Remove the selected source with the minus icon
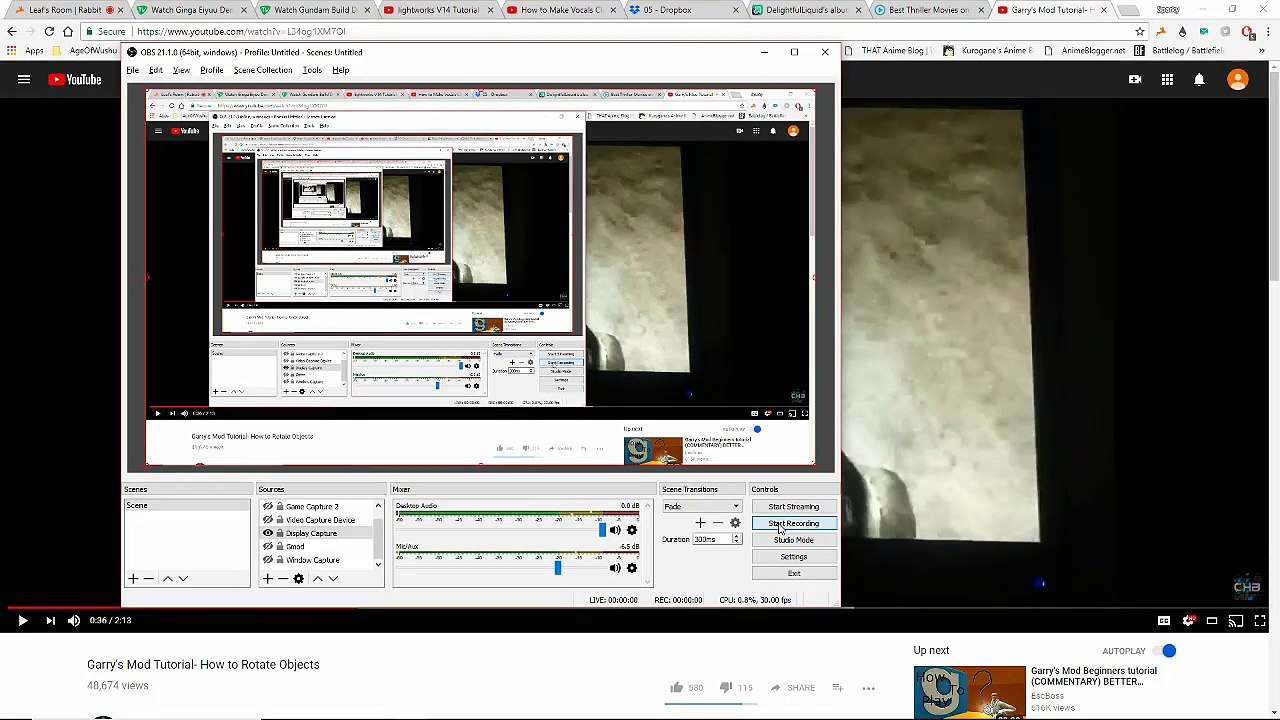The height and width of the screenshot is (720, 1280). [283, 579]
